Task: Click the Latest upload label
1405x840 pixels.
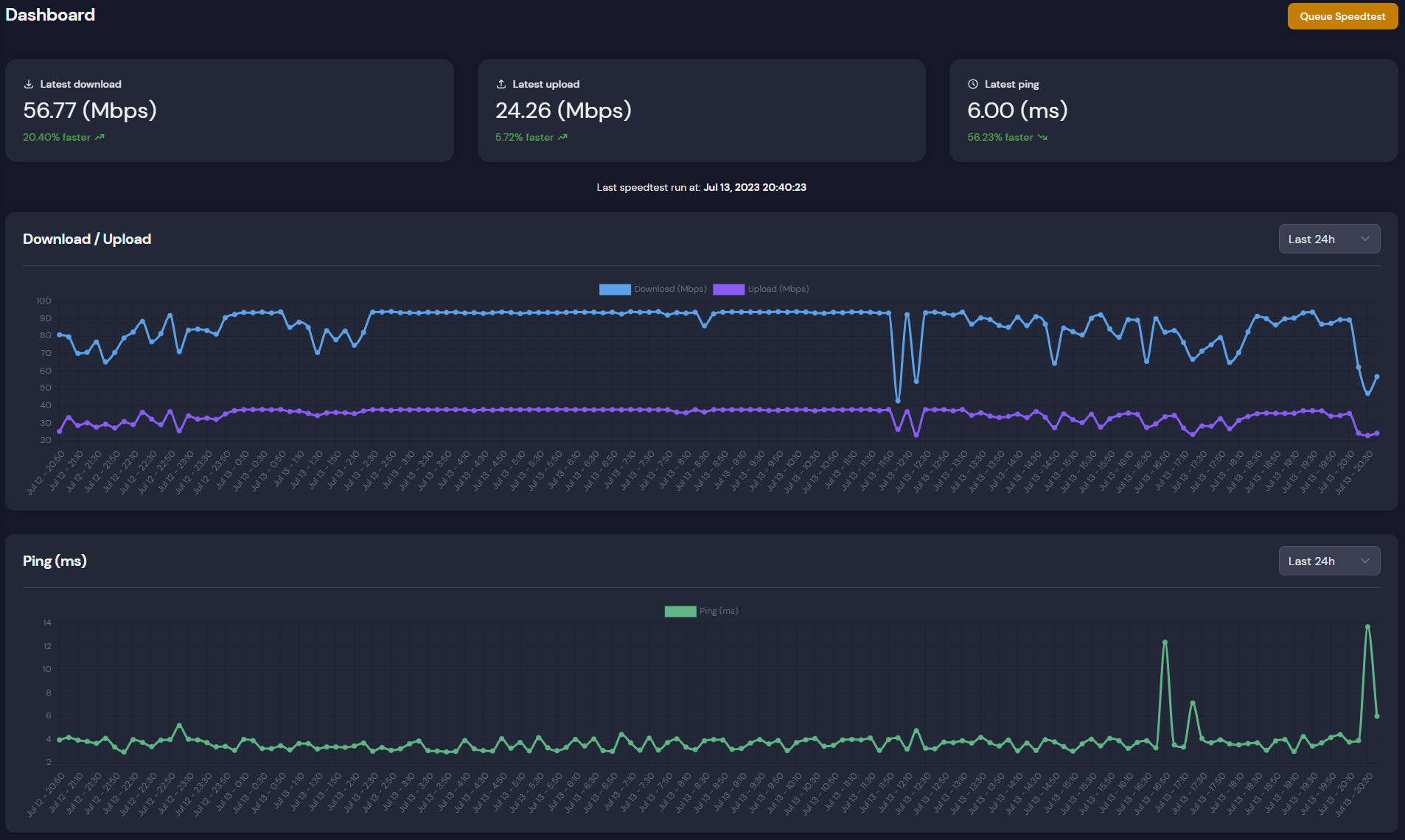Action: [x=545, y=84]
